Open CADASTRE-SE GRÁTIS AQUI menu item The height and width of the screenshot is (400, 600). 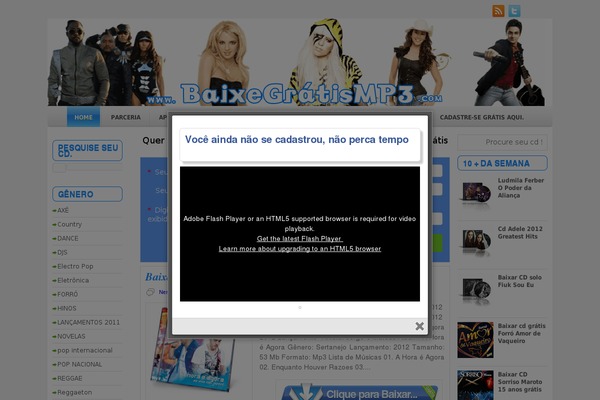[482, 117]
